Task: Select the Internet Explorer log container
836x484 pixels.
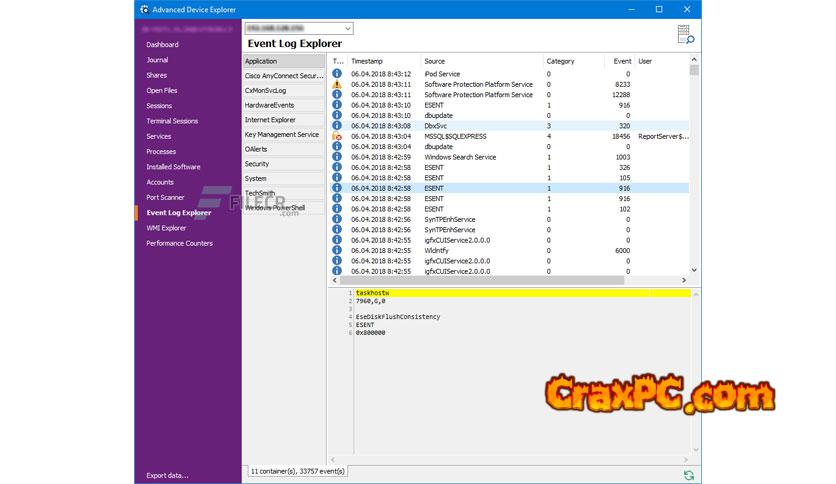Action: click(x=270, y=120)
